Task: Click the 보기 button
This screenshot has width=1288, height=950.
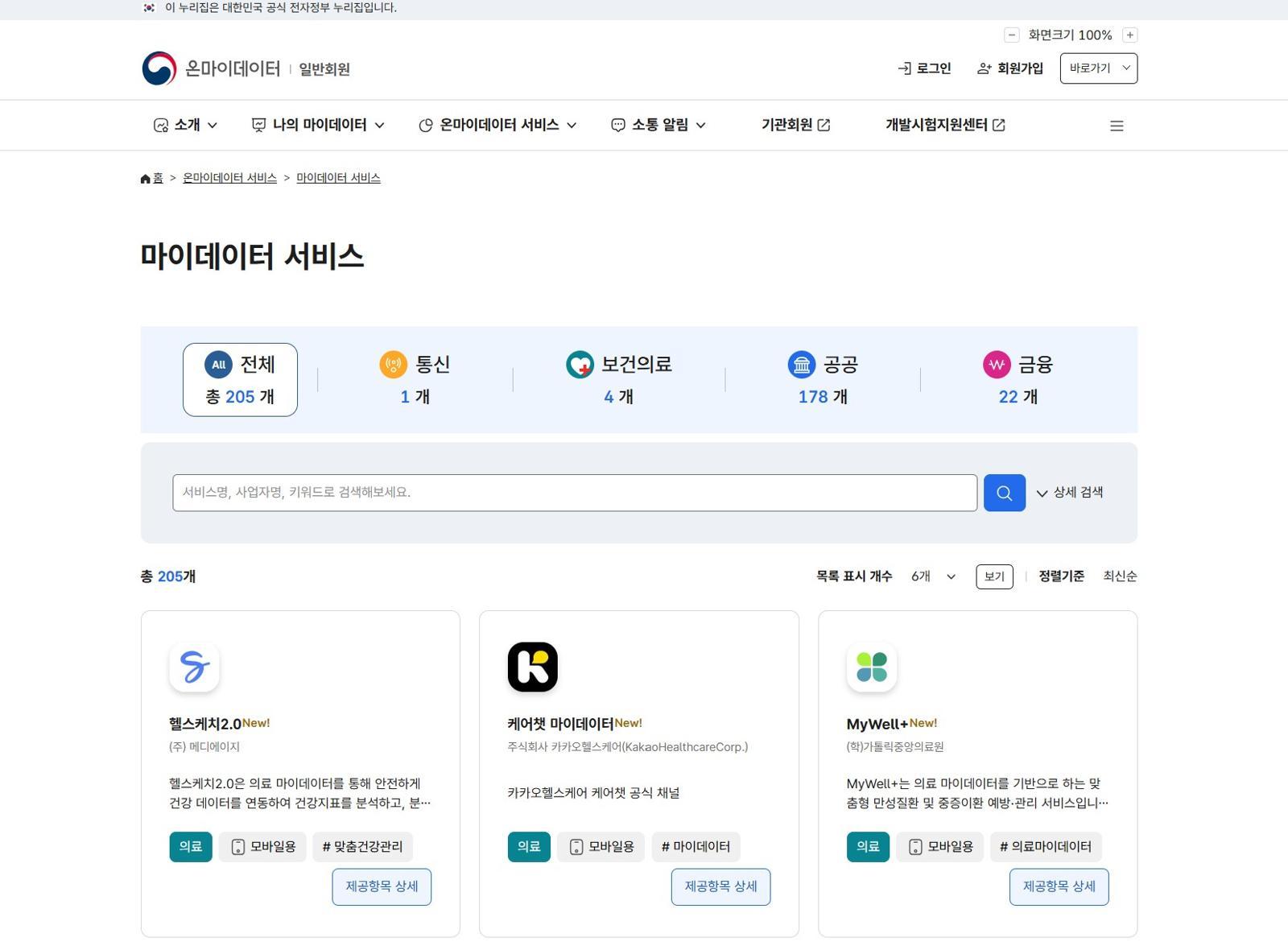Action: [x=994, y=576]
